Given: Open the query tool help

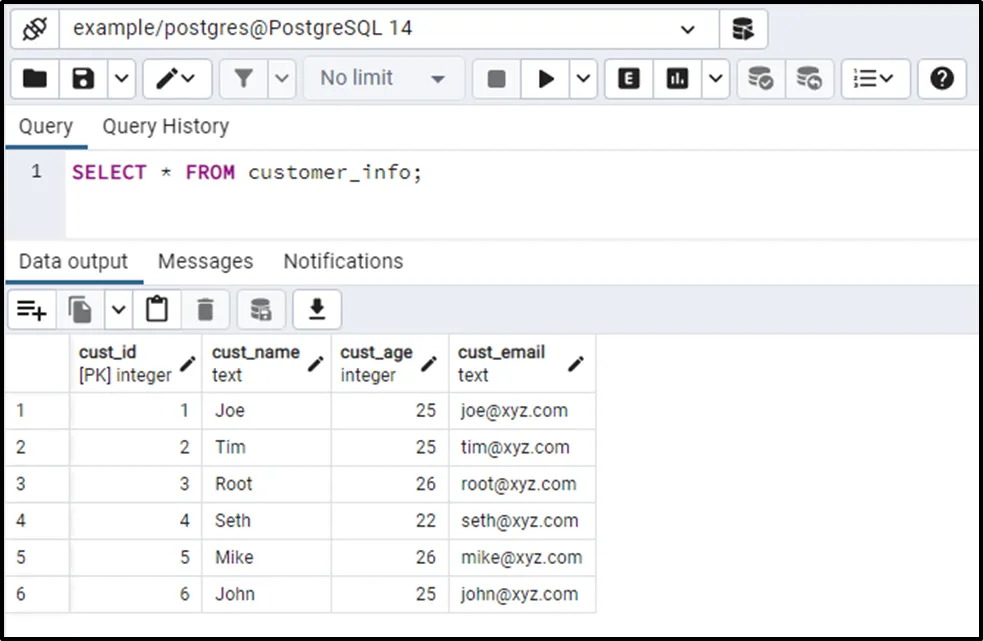Looking at the screenshot, I should coord(941,78).
